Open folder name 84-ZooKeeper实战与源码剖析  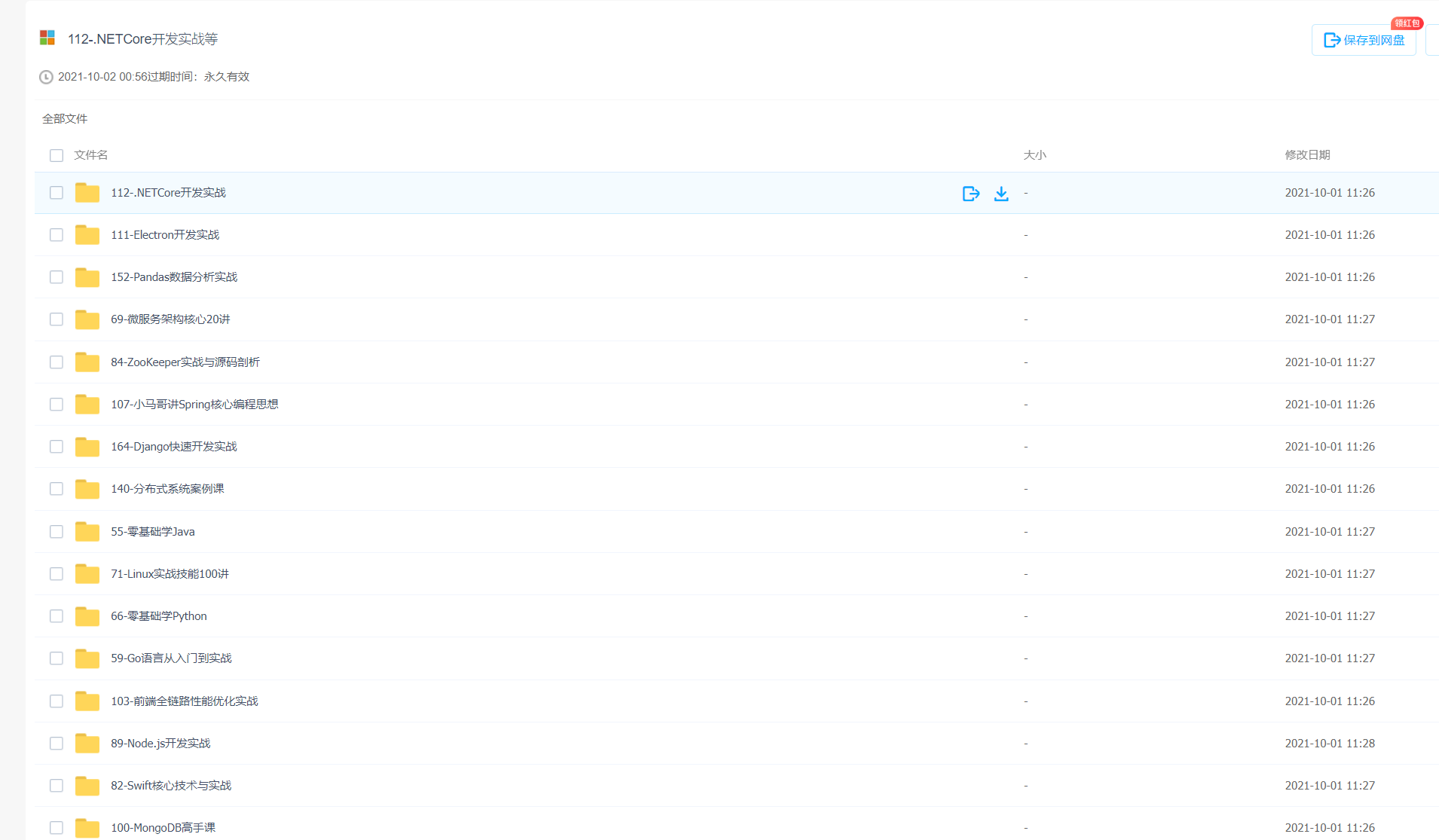[x=185, y=362]
